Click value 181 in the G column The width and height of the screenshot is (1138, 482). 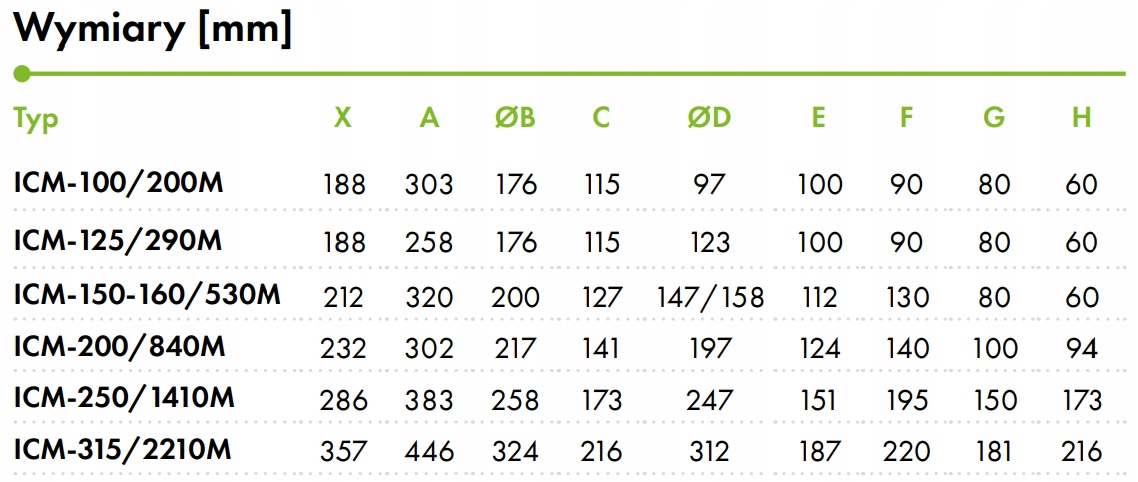click(x=994, y=452)
